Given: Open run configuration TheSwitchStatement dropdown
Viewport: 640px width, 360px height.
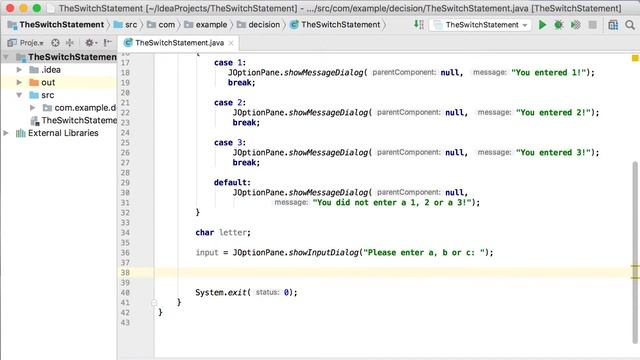Looking at the screenshot, I should point(480,25).
